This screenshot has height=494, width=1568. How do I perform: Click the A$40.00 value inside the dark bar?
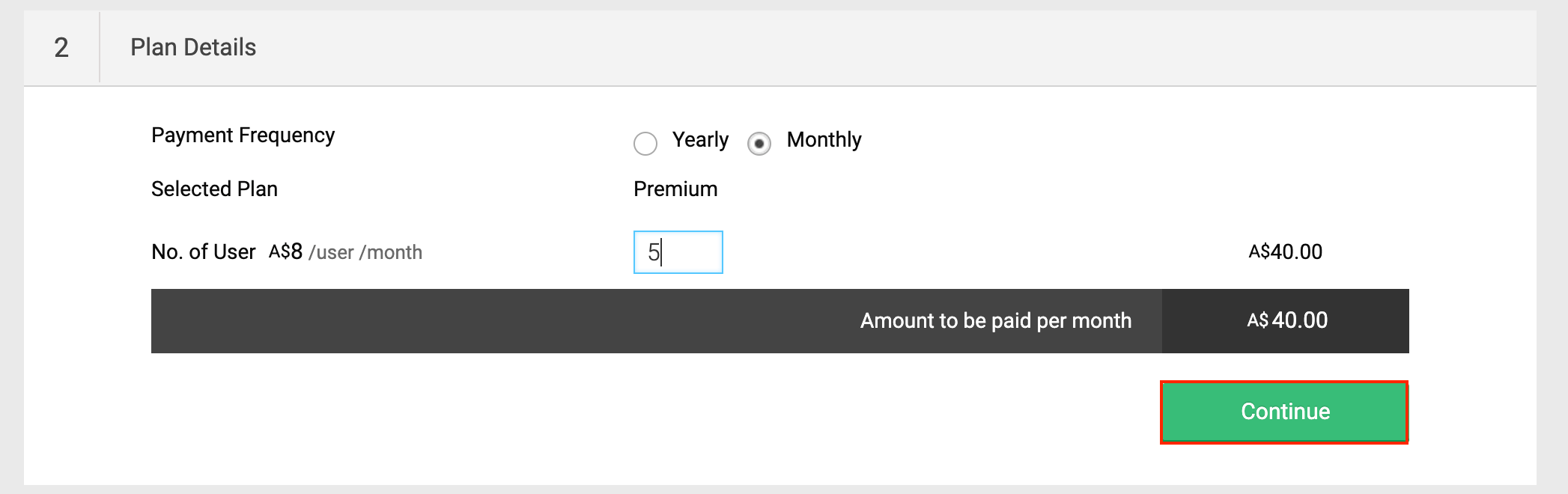point(1299,320)
